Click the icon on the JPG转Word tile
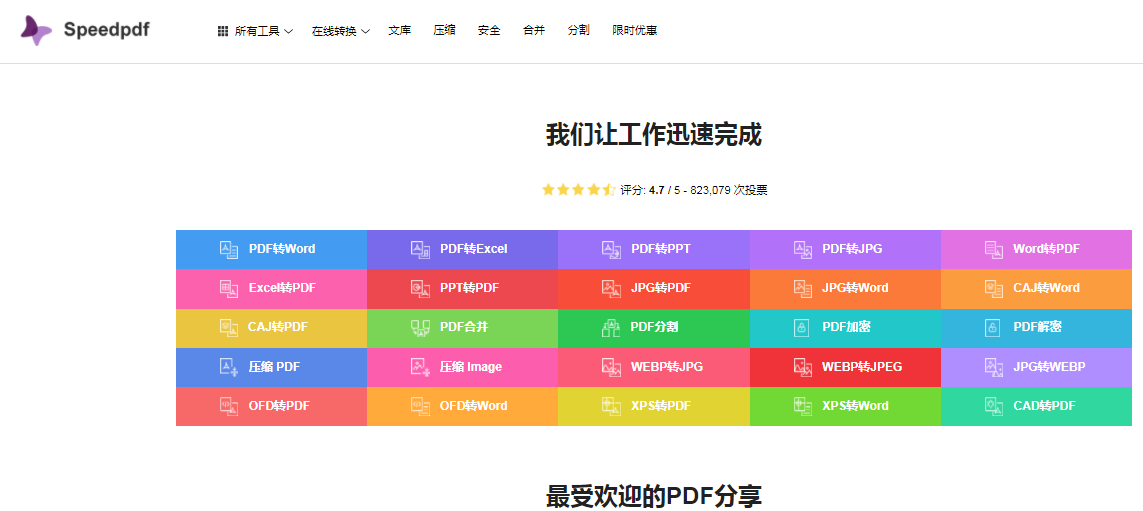This screenshot has width=1143, height=511. [803, 289]
